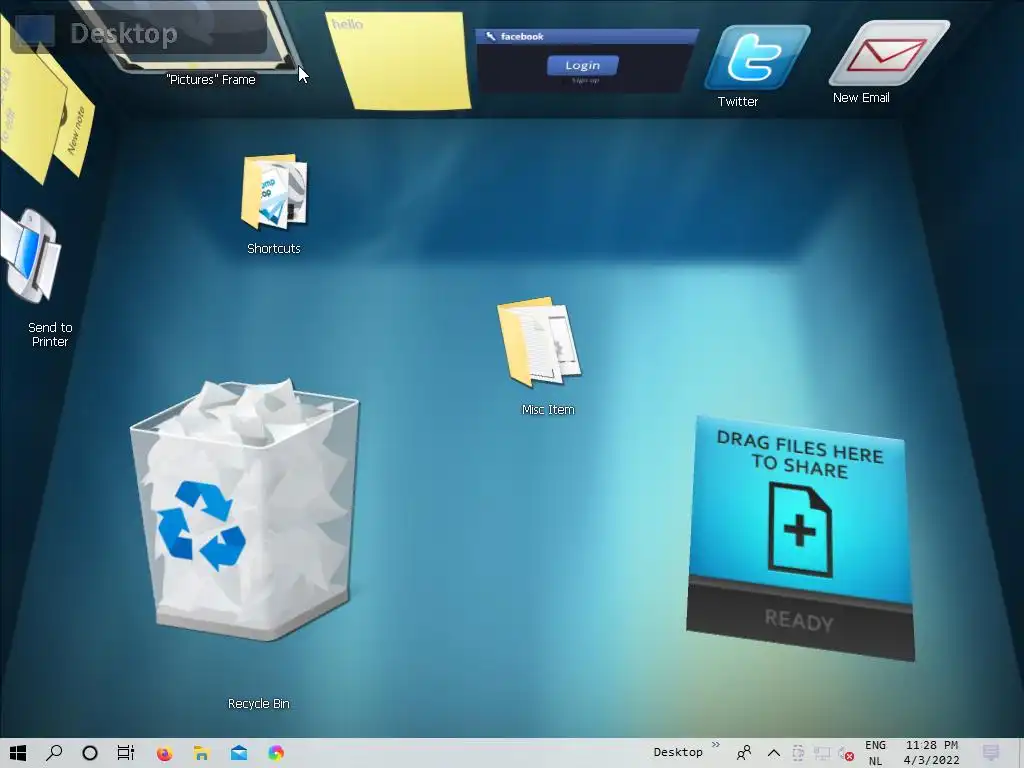This screenshot has height=768, width=1024.
Task: Click the ENG NL language indicator
Action: pyautogui.click(x=876, y=753)
